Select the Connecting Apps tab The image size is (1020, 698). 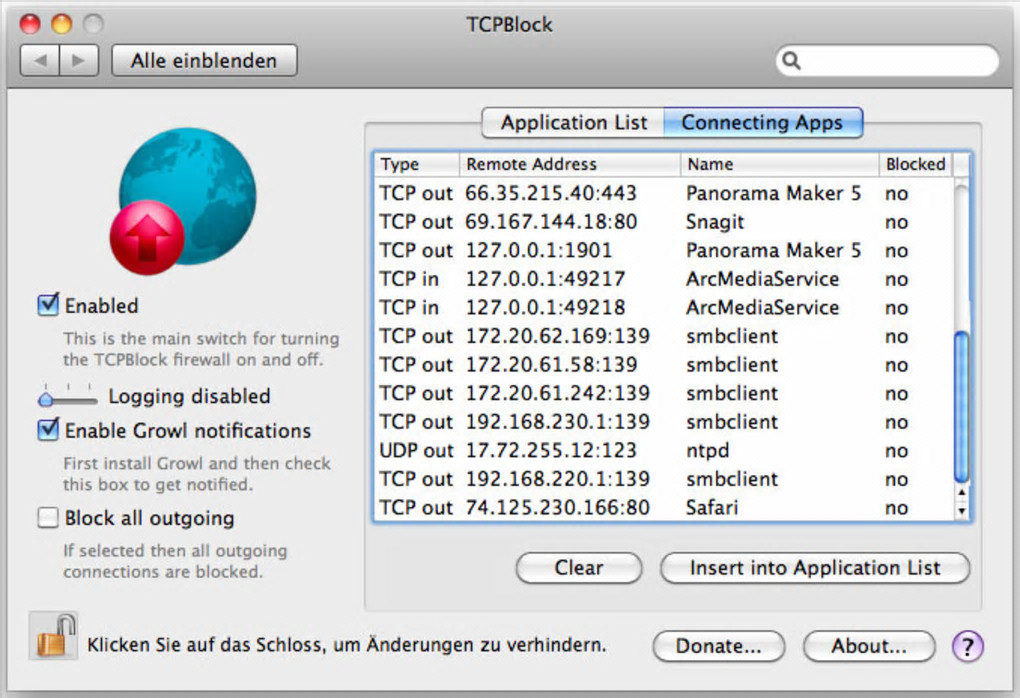tap(763, 122)
